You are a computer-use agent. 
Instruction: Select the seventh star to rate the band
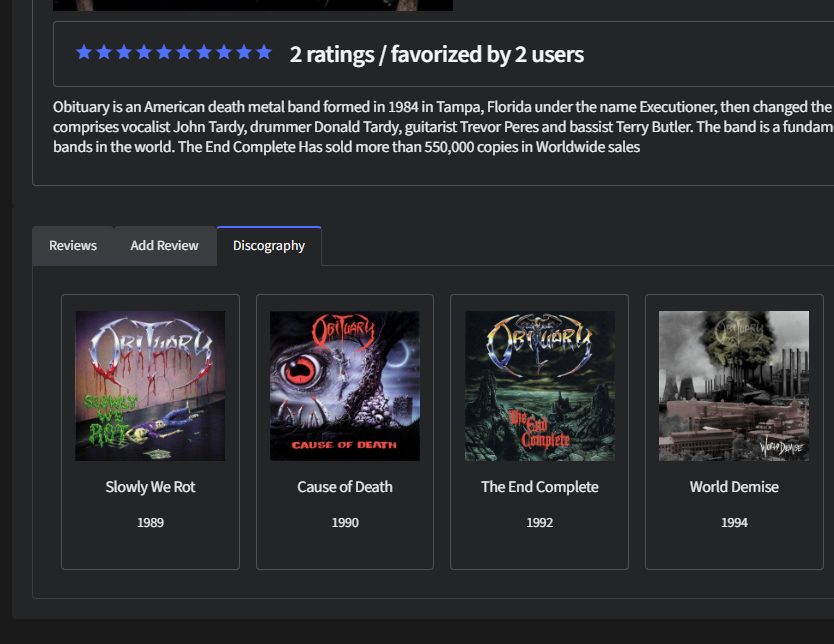(x=205, y=53)
